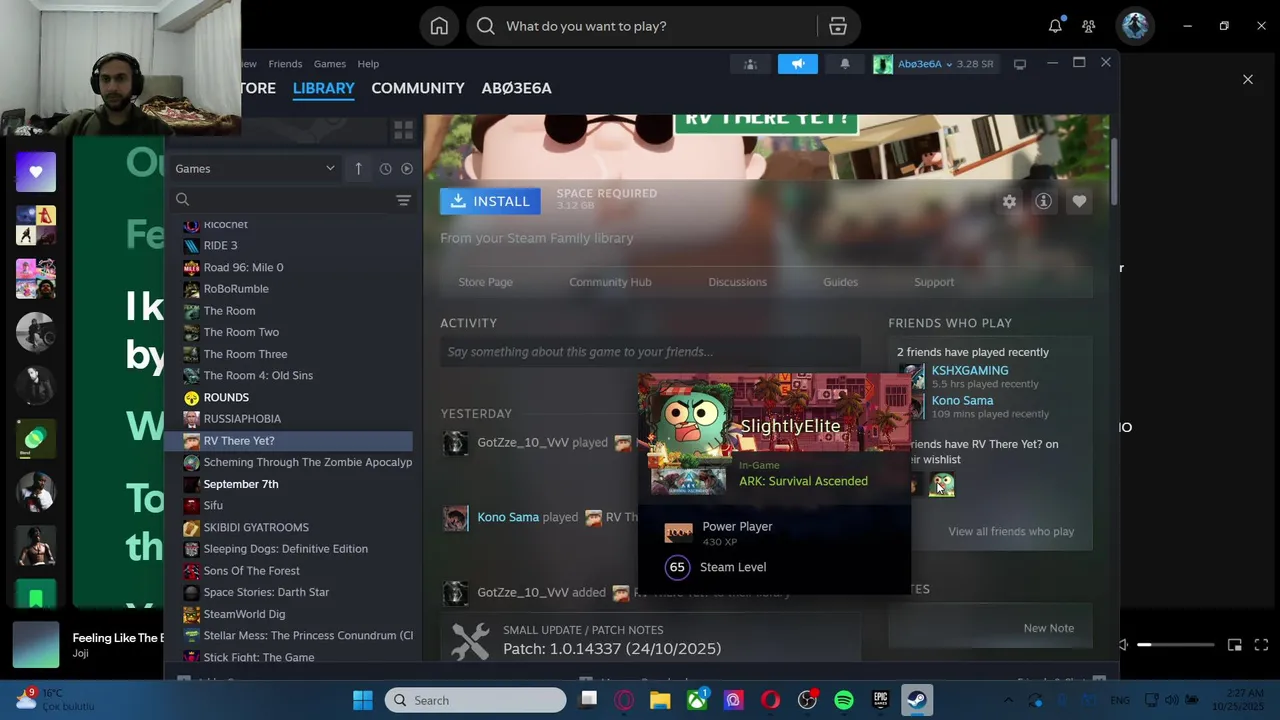
Task: Install RV There Yet?
Action: 490,201
